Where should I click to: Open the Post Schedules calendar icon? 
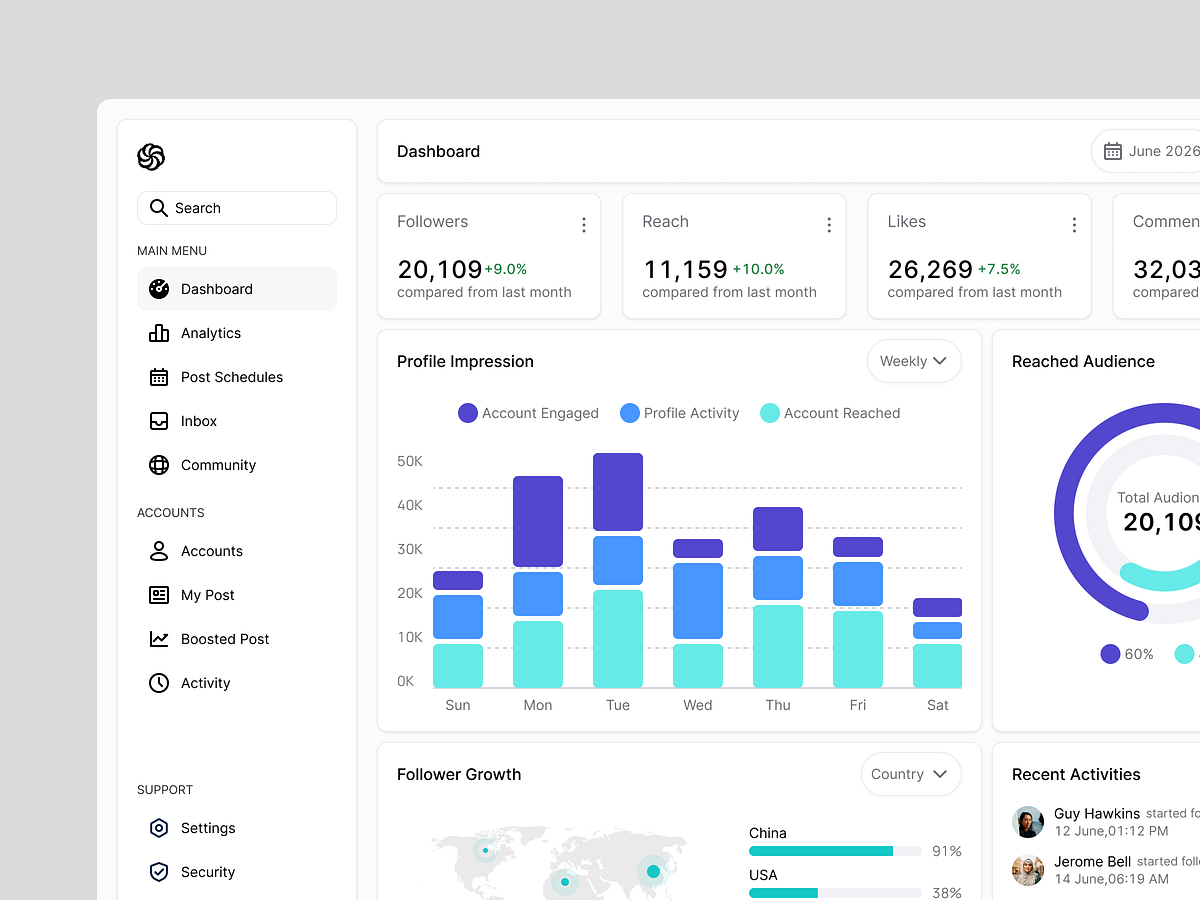(x=159, y=376)
